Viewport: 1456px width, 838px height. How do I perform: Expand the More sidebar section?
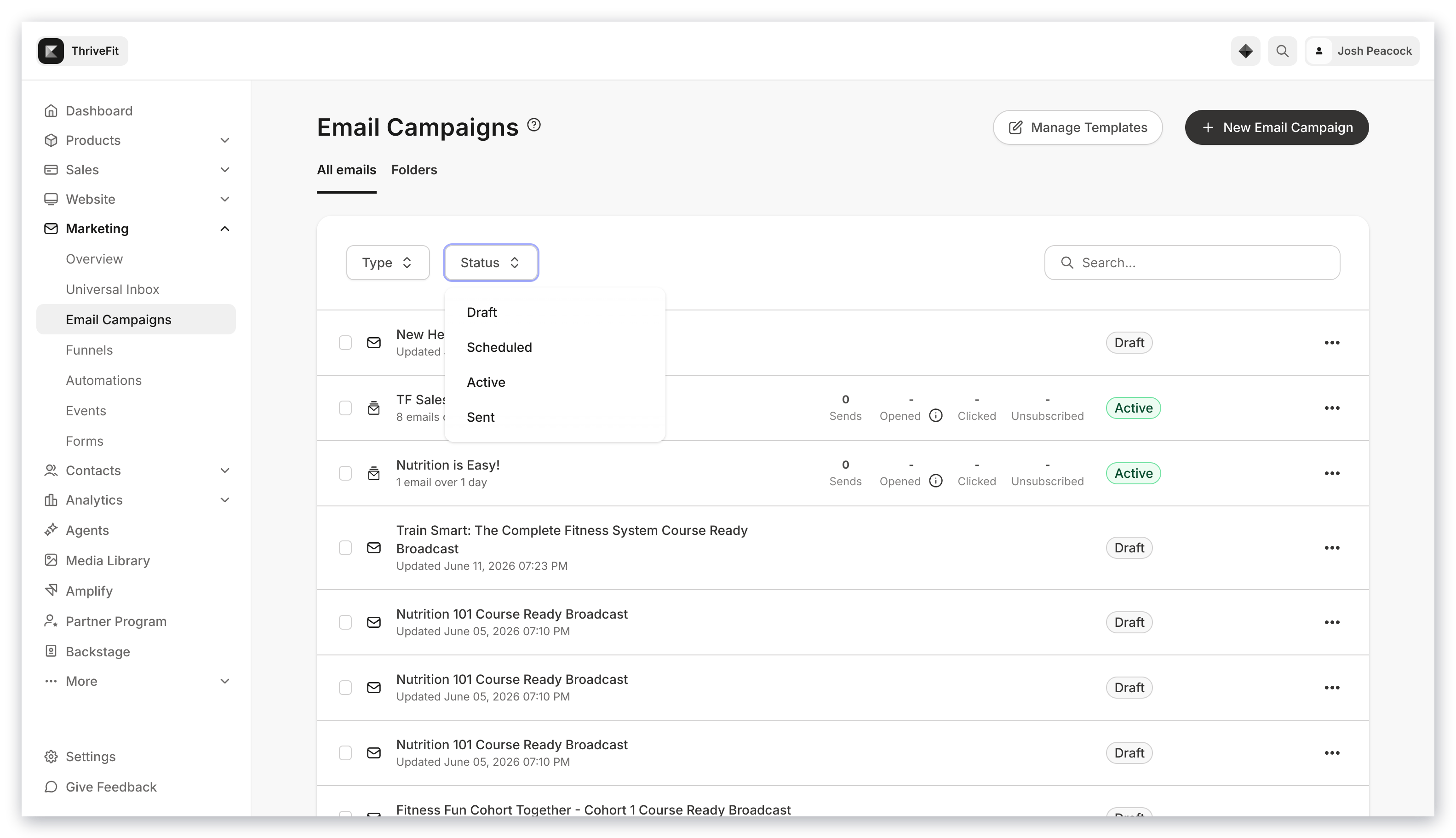[224, 682]
